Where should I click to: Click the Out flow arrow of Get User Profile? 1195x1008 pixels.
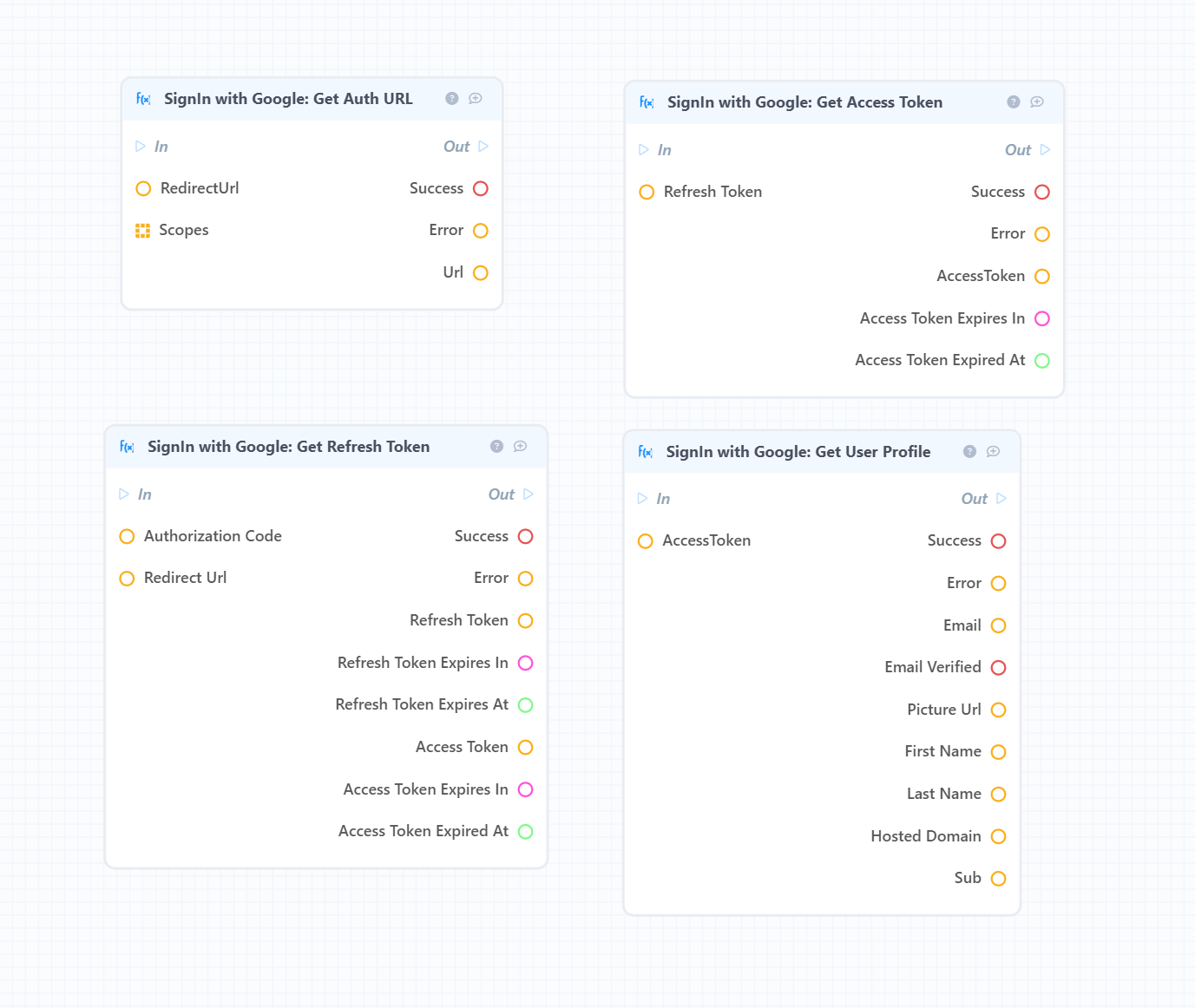point(1001,499)
